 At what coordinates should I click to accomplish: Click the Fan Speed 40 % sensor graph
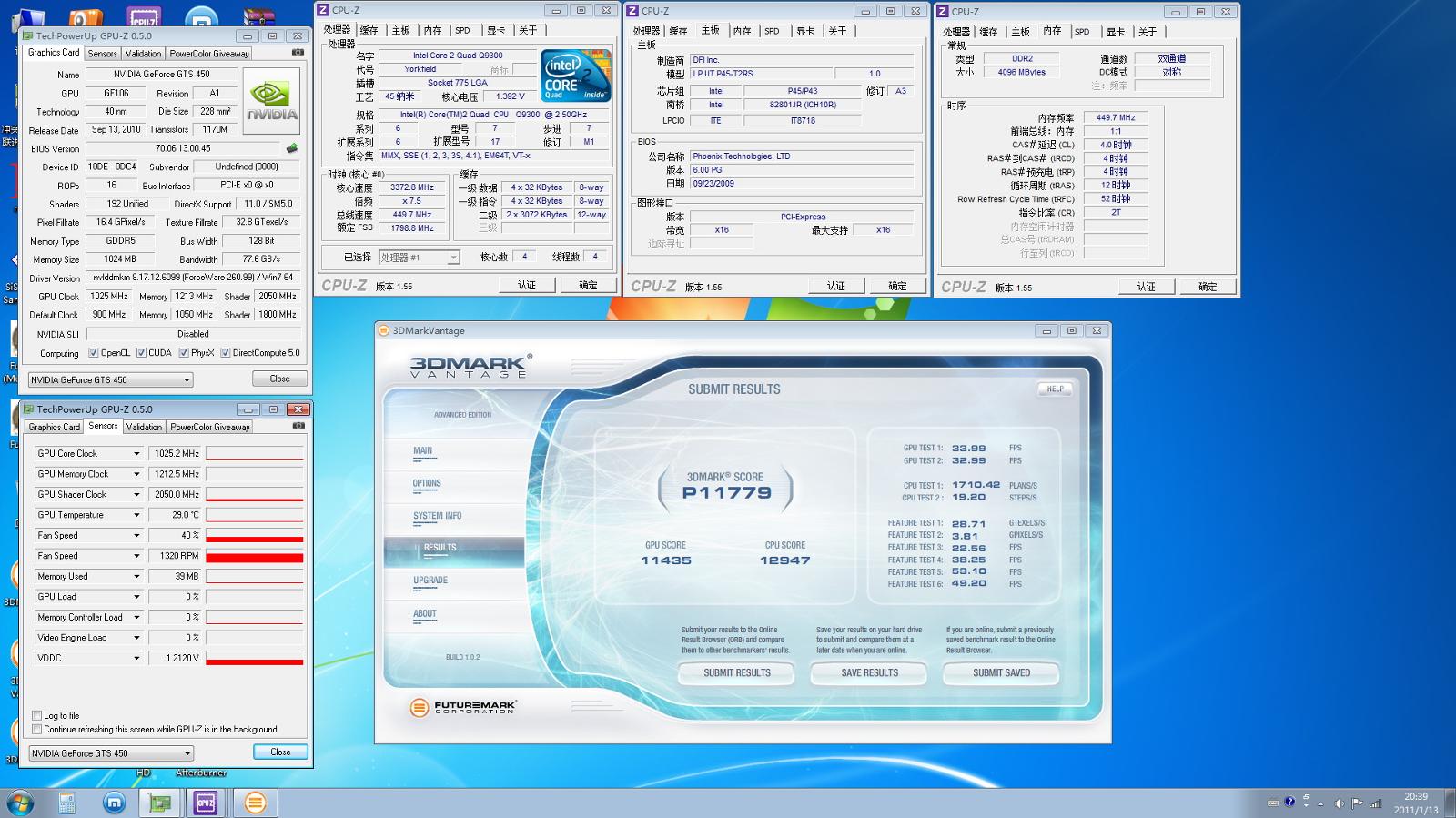click(x=254, y=535)
